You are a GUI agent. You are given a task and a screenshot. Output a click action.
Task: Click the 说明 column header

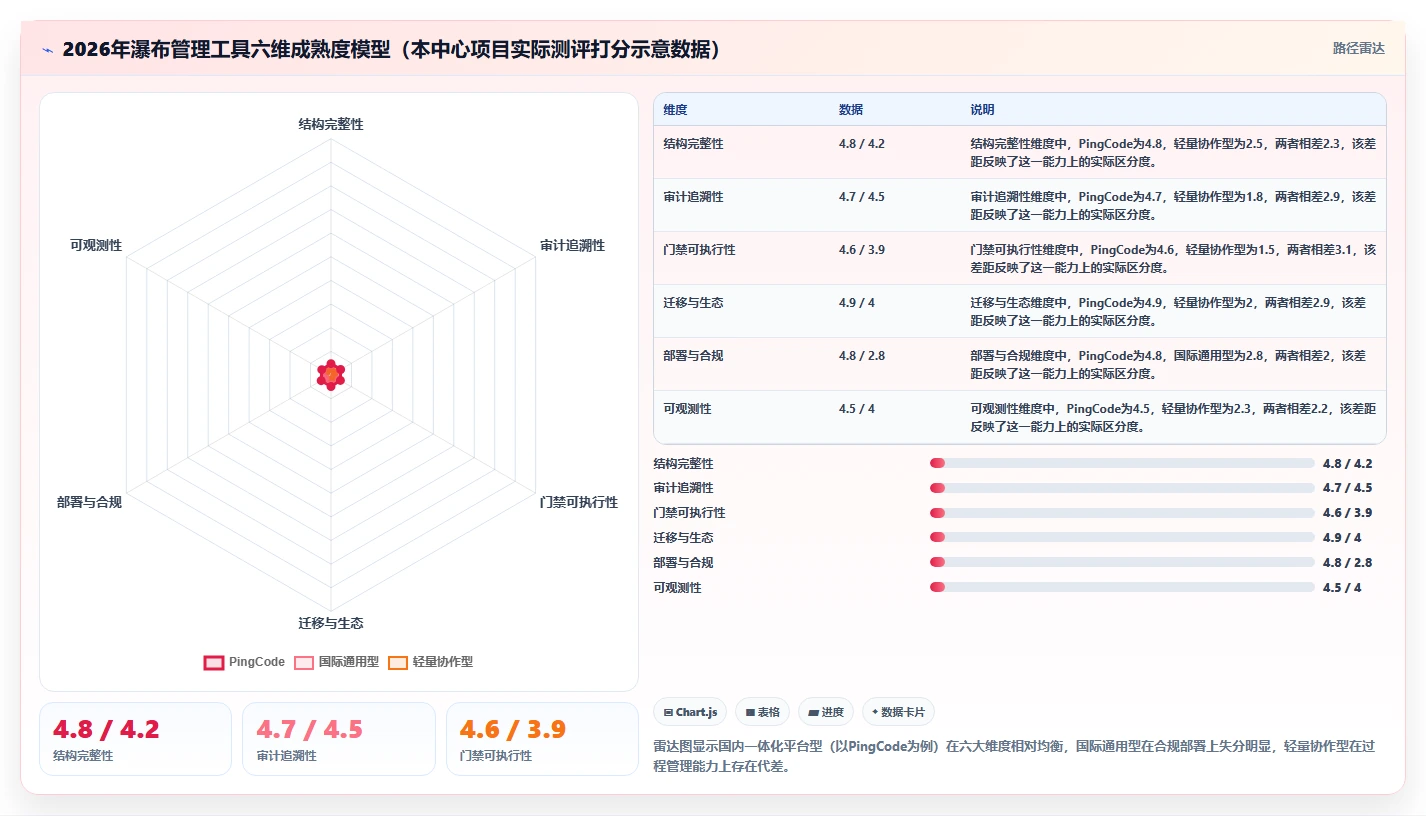982,110
